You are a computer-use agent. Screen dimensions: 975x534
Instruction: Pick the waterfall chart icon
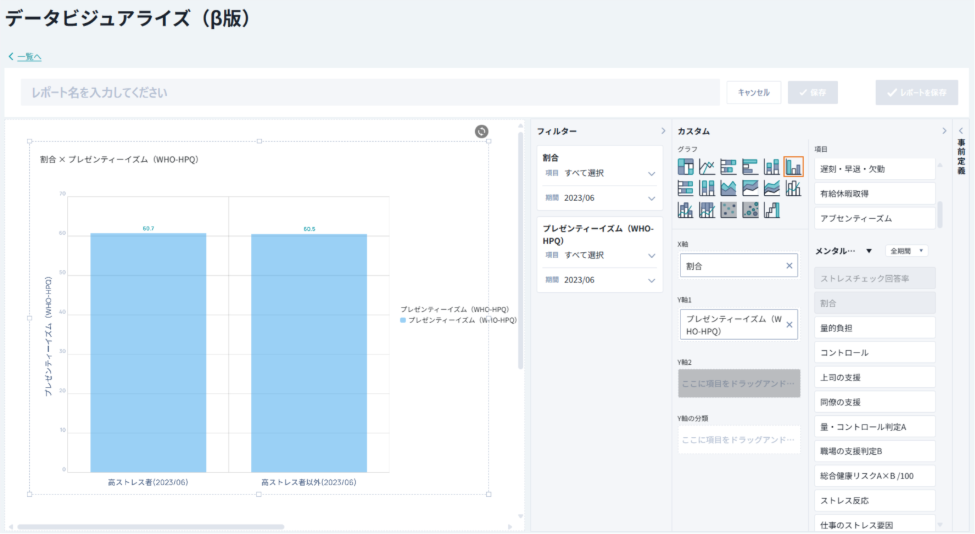(772, 210)
